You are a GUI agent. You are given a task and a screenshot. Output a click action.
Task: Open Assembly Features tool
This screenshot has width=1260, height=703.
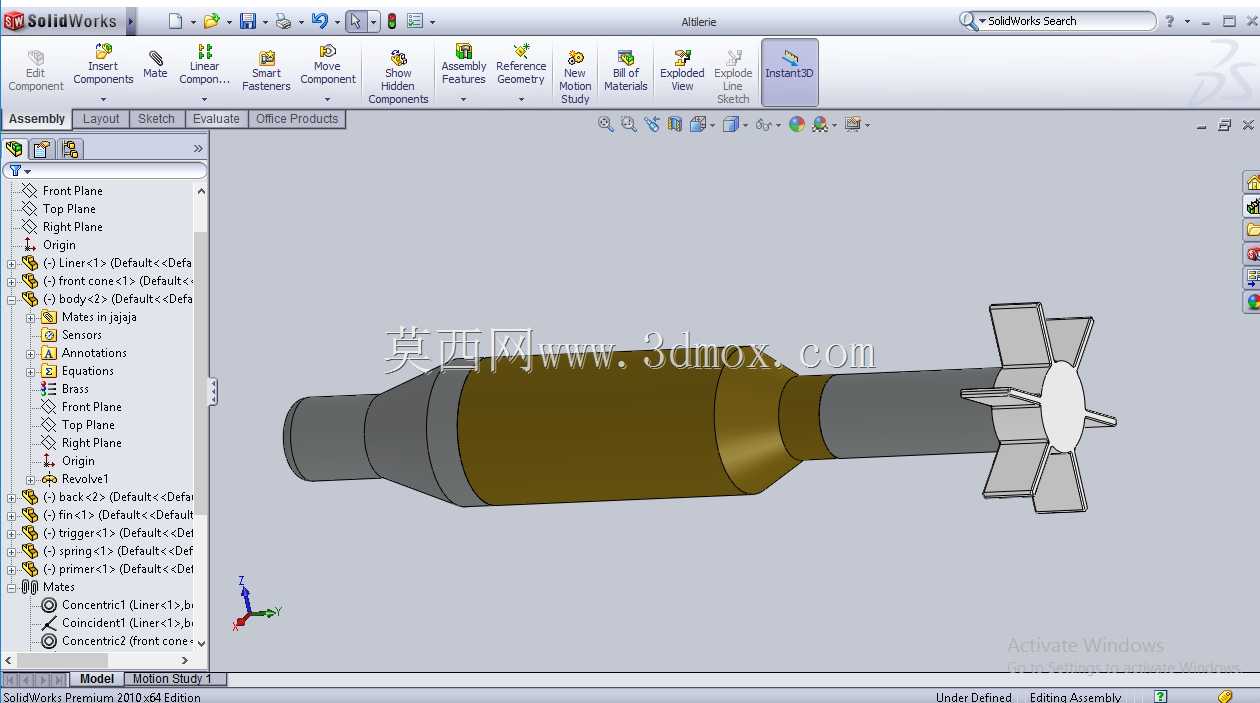pyautogui.click(x=464, y=65)
